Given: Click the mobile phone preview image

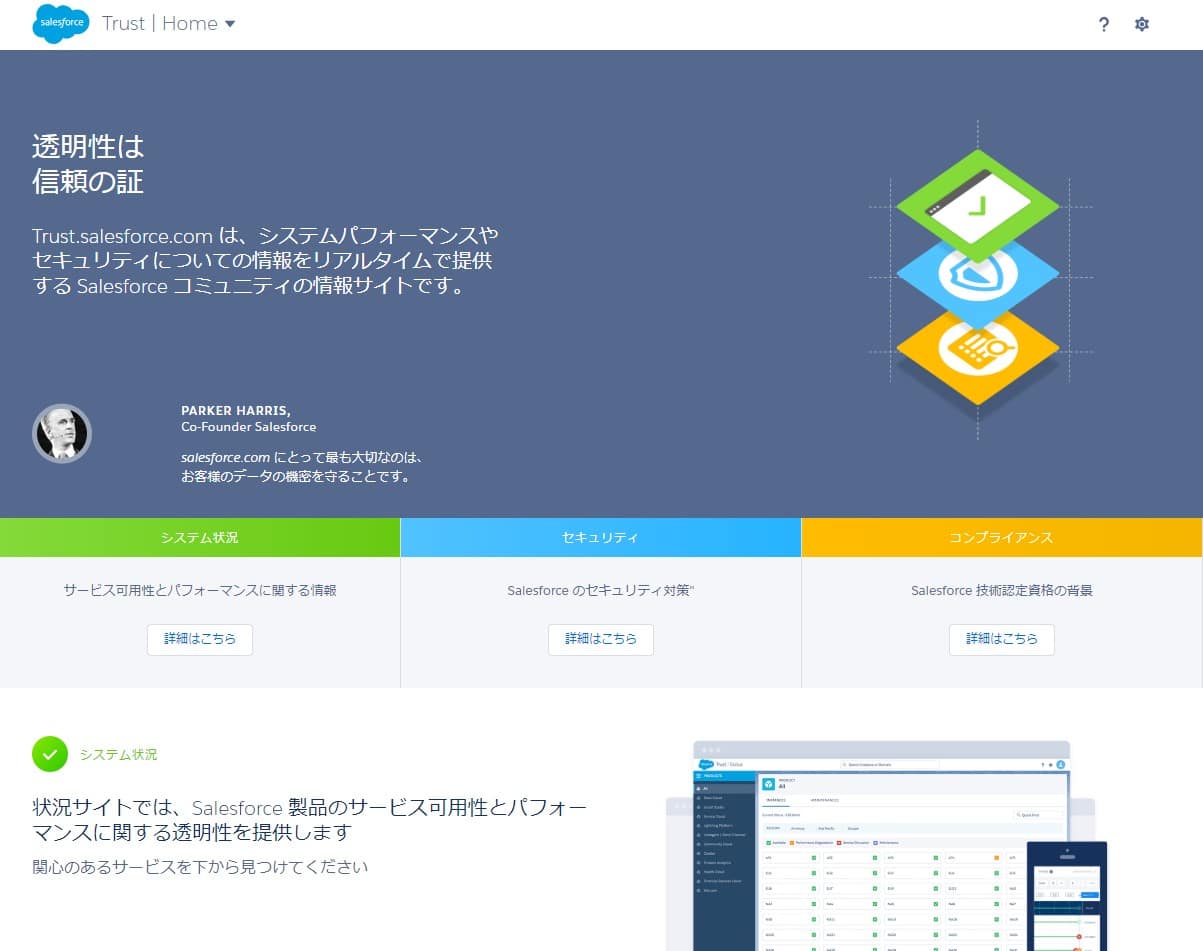Looking at the screenshot, I should pos(1067,895).
